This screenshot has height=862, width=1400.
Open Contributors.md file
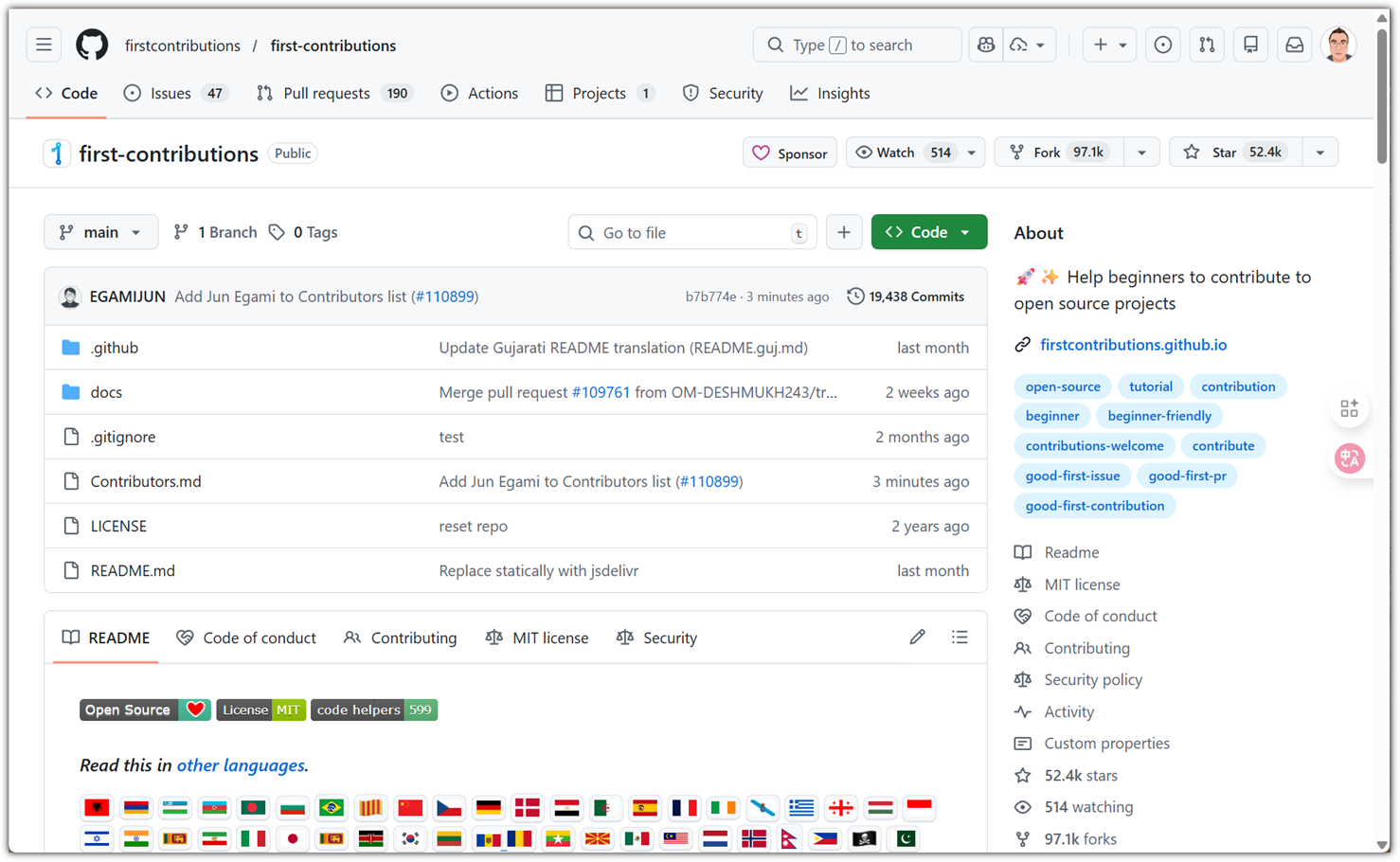146,481
